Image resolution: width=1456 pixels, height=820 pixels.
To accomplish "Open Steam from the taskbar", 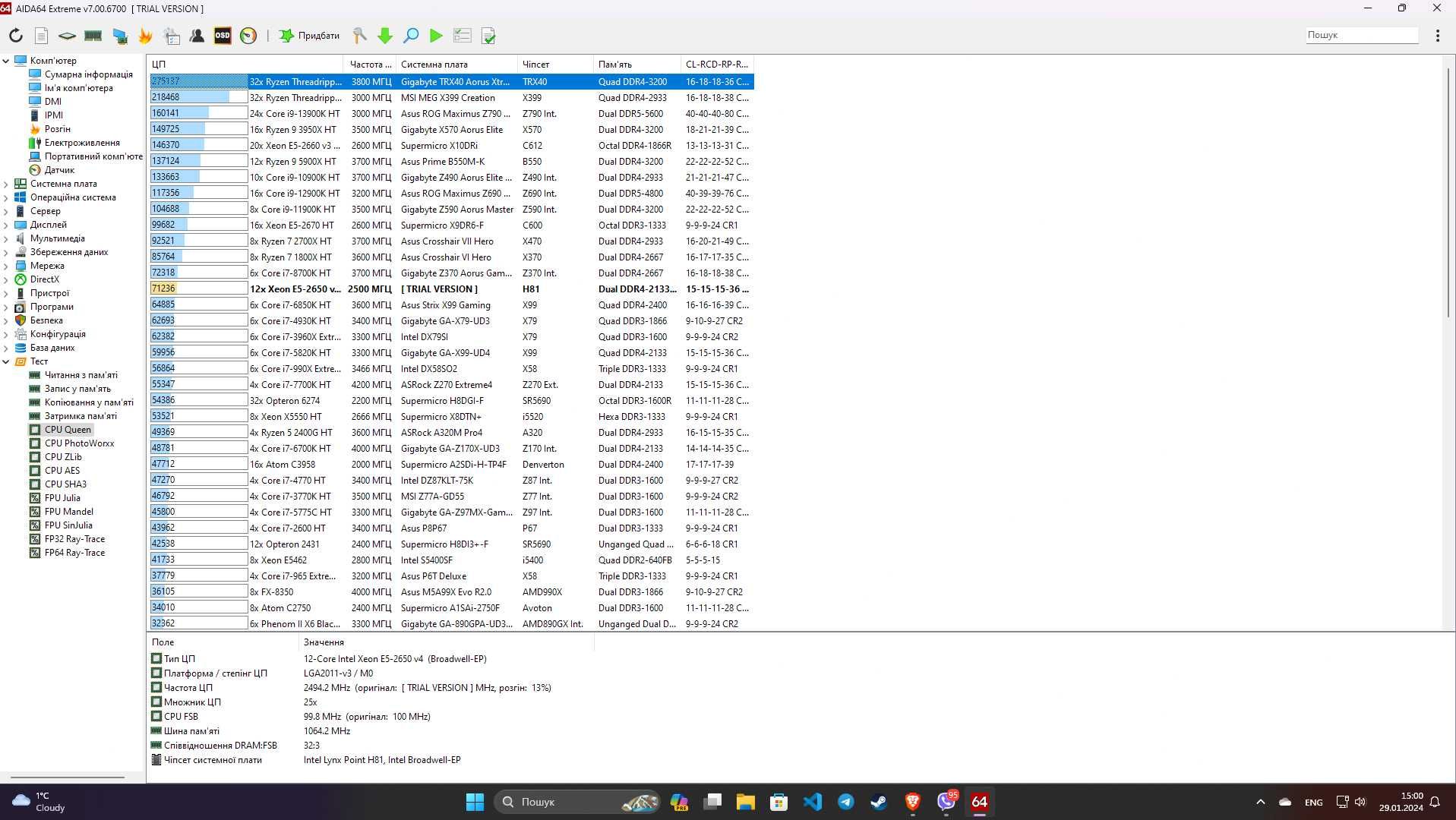I will 879,802.
